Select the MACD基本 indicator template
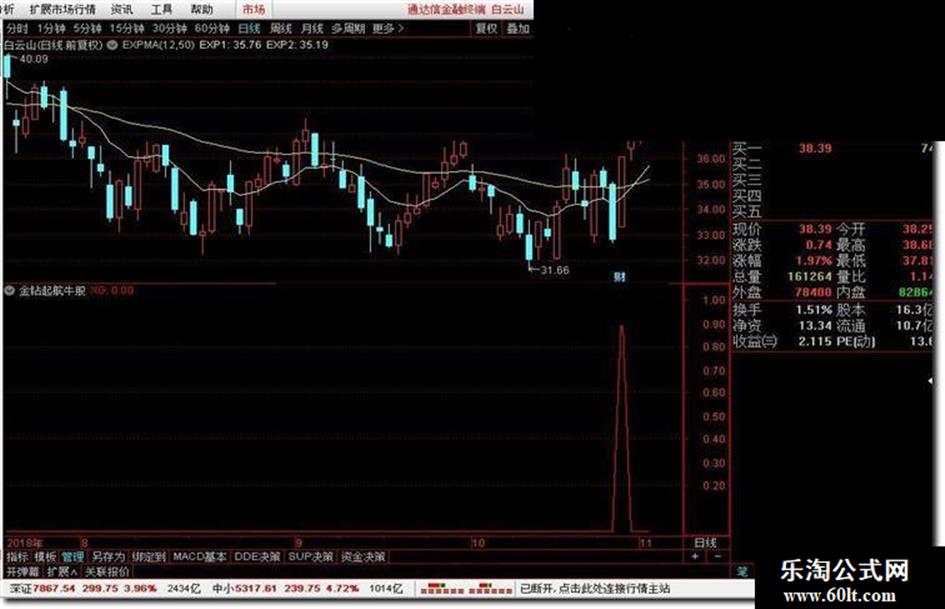 pyautogui.click(x=199, y=557)
